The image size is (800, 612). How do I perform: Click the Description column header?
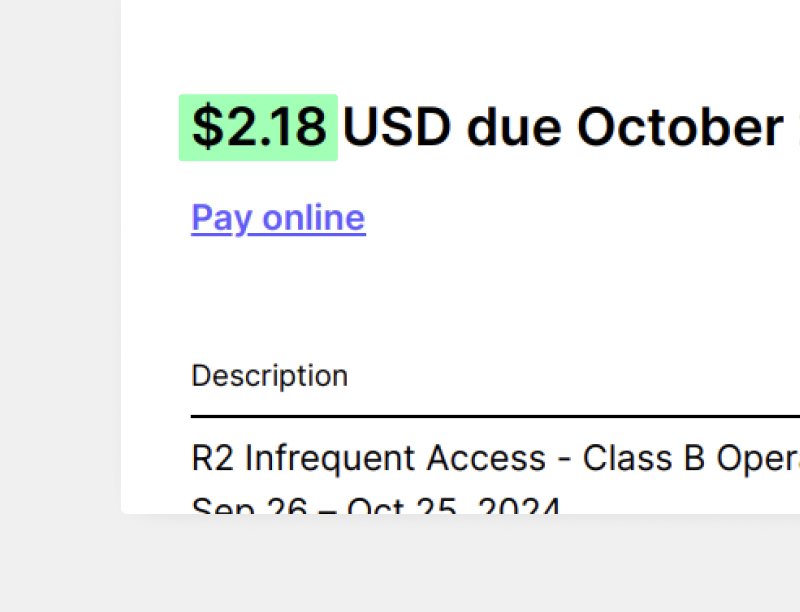point(269,376)
